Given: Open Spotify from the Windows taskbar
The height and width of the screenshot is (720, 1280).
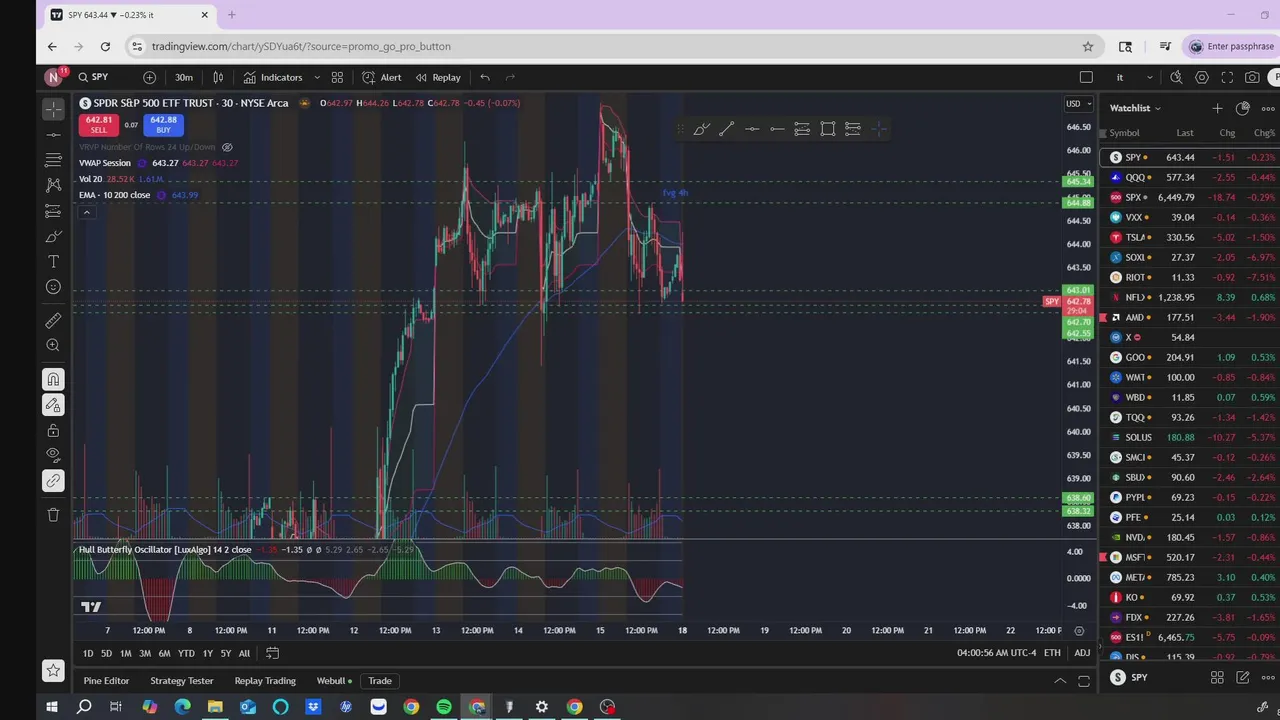Looking at the screenshot, I should coord(444,707).
